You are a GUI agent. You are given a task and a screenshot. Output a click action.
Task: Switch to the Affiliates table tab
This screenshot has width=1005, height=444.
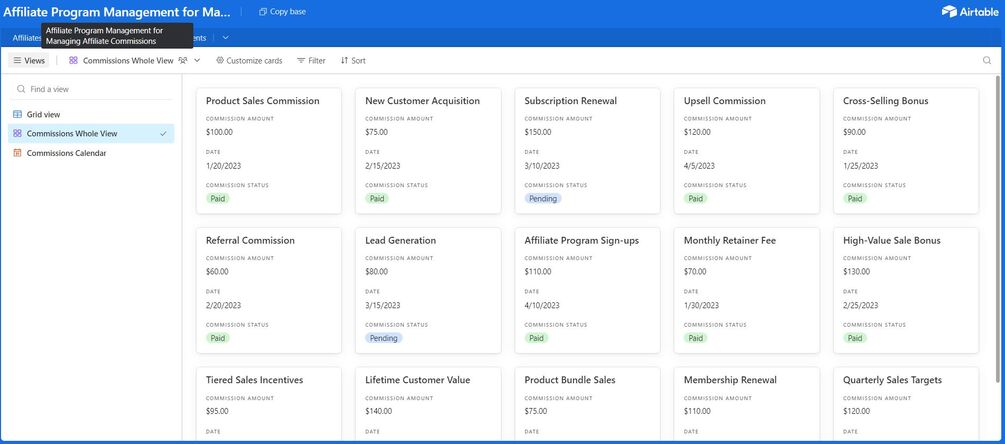[x=26, y=38]
